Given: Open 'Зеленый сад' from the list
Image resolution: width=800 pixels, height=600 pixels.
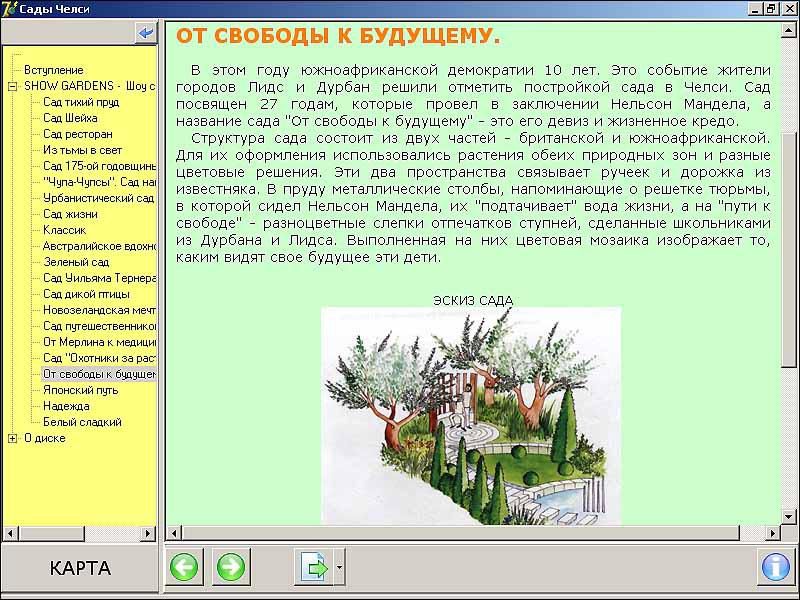Looking at the screenshot, I should click(76, 262).
